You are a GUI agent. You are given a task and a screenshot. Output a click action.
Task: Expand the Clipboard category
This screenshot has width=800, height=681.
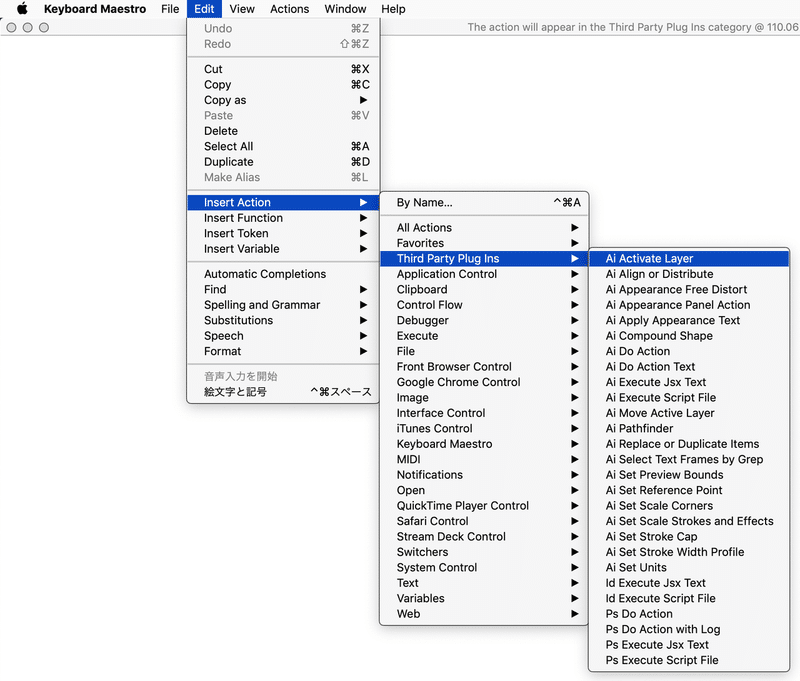(x=484, y=289)
